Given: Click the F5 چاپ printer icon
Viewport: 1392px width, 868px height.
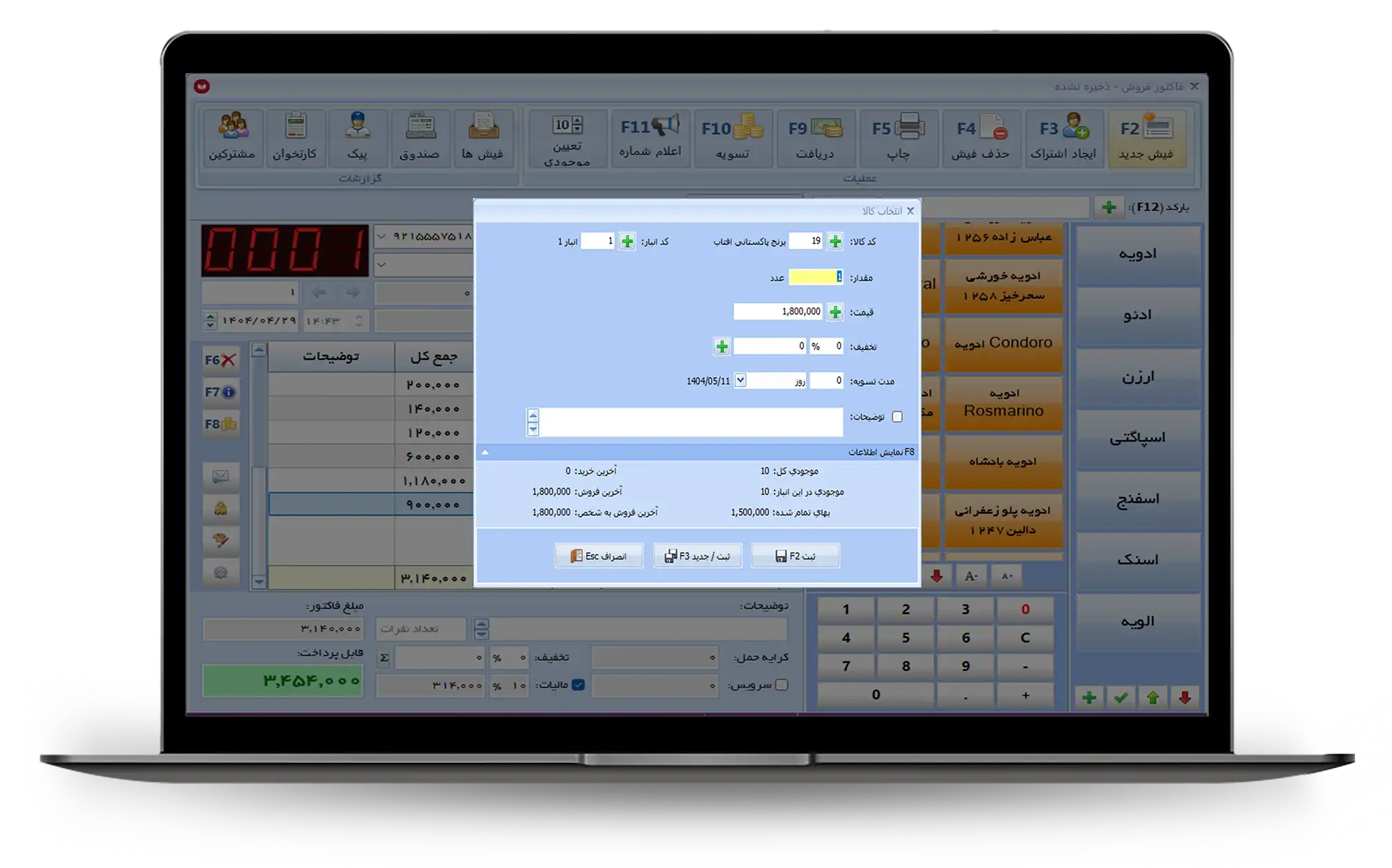Looking at the screenshot, I should pyautogui.click(x=898, y=138).
